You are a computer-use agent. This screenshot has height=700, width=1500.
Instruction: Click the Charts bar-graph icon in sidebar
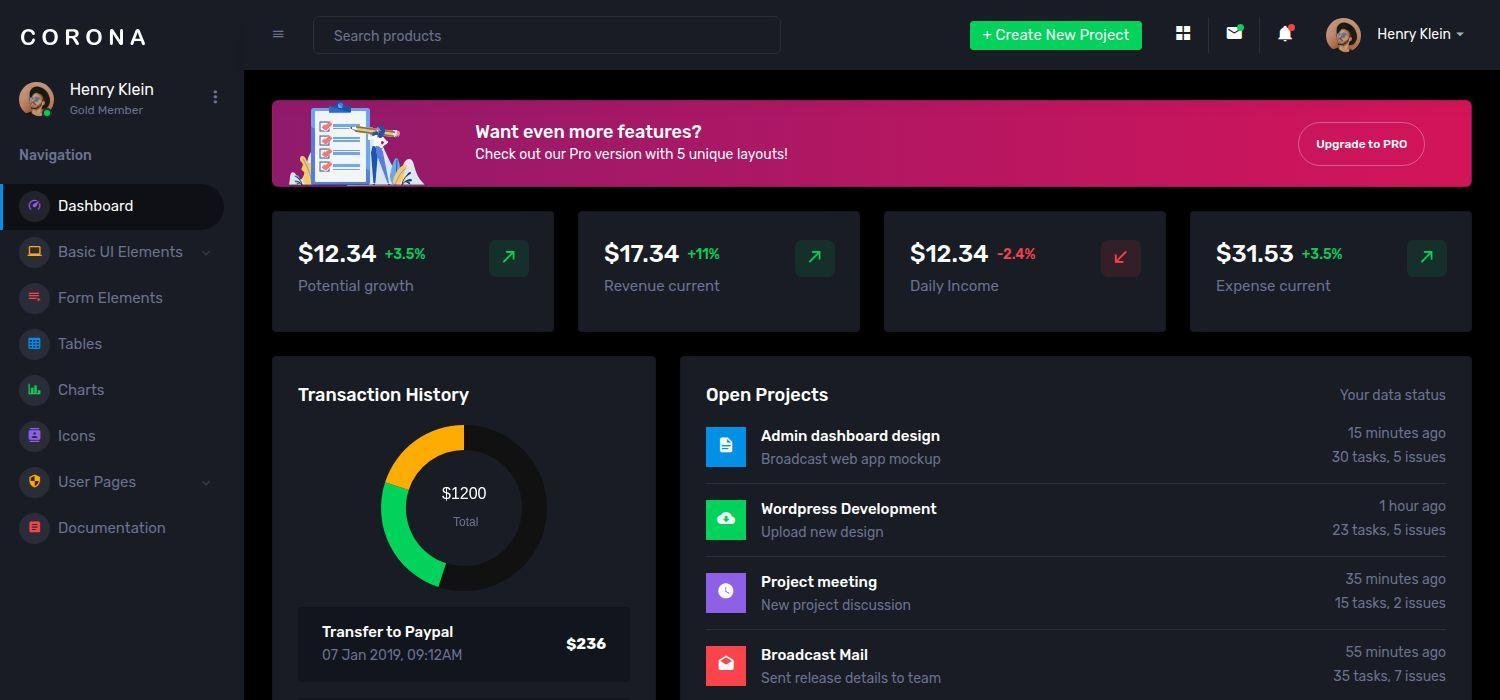click(x=34, y=390)
